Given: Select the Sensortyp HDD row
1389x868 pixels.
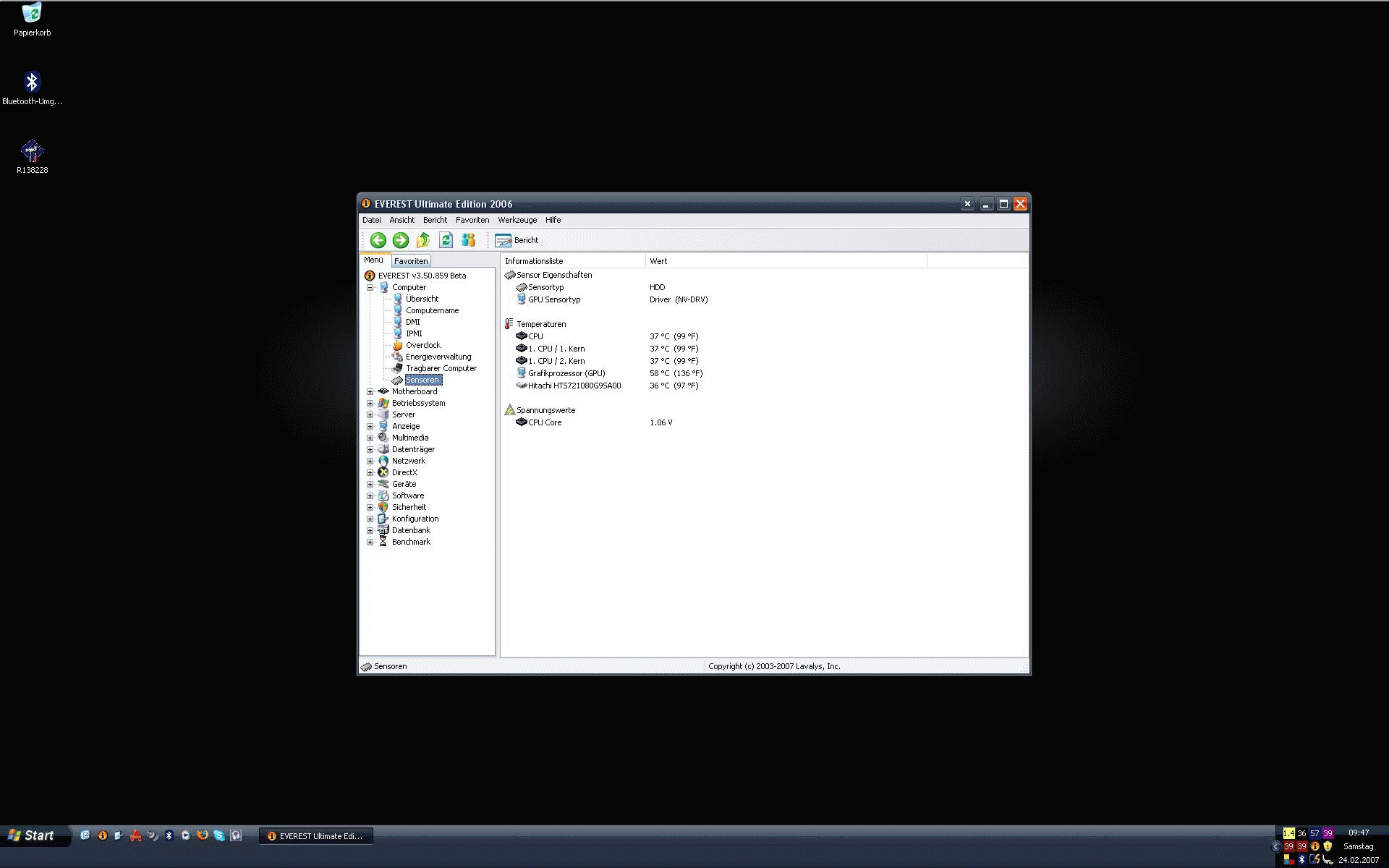Looking at the screenshot, I should click(x=763, y=287).
